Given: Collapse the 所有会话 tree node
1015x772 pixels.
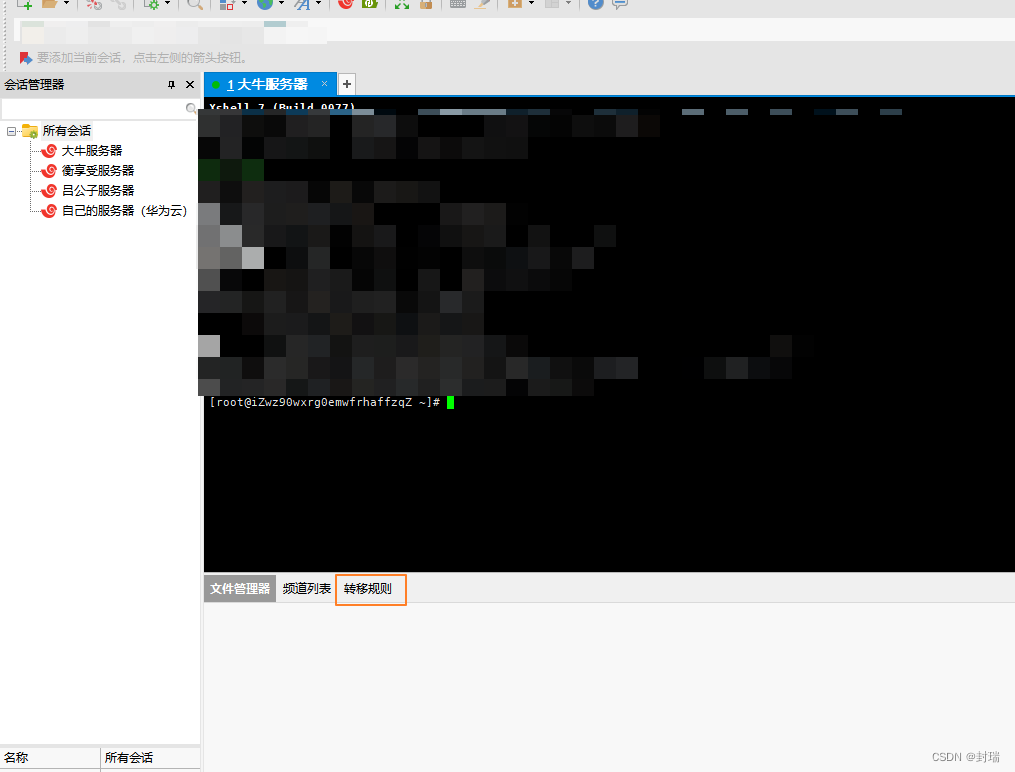Looking at the screenshot, I should pos(11,130).
